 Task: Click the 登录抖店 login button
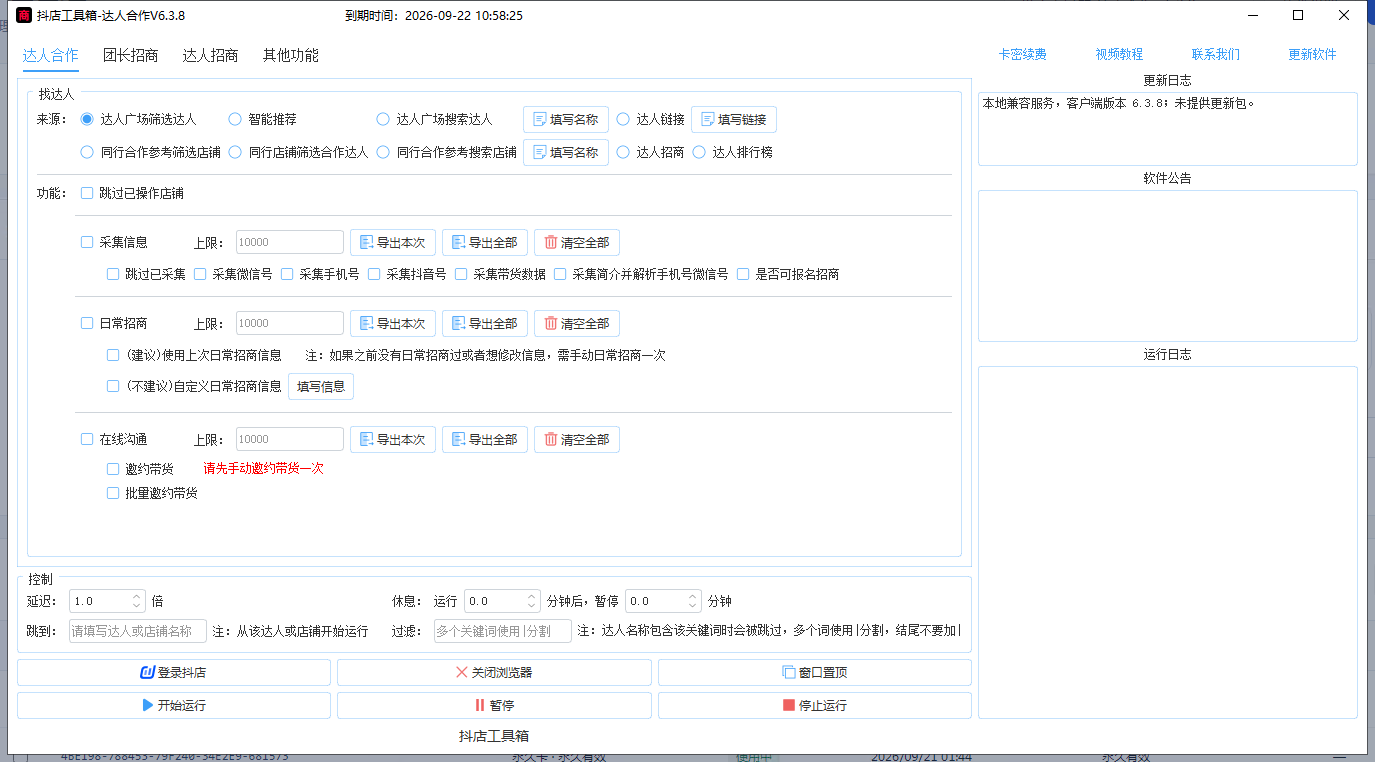(x=174, y=672)
